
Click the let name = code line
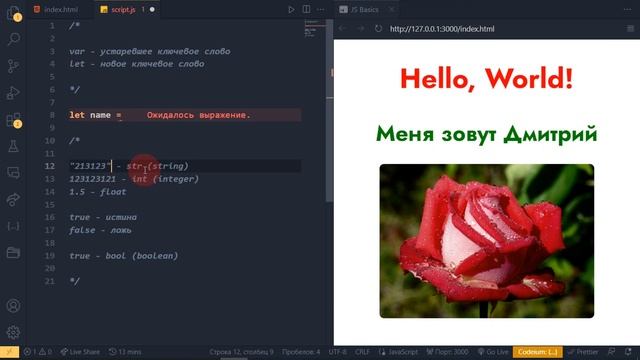(x=96, y=115)
